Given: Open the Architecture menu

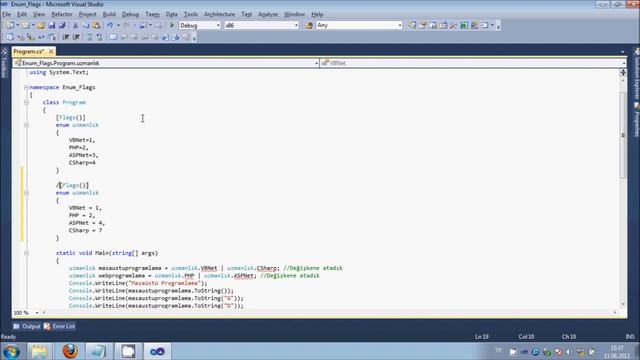Looking at the screenshot, I should (x=219, y=14).
